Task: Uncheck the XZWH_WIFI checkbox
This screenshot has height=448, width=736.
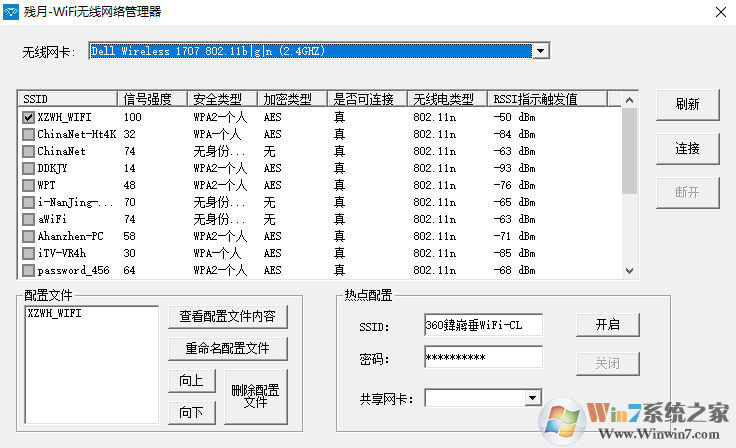Action: pyautogui.click(x=28, y=117)
